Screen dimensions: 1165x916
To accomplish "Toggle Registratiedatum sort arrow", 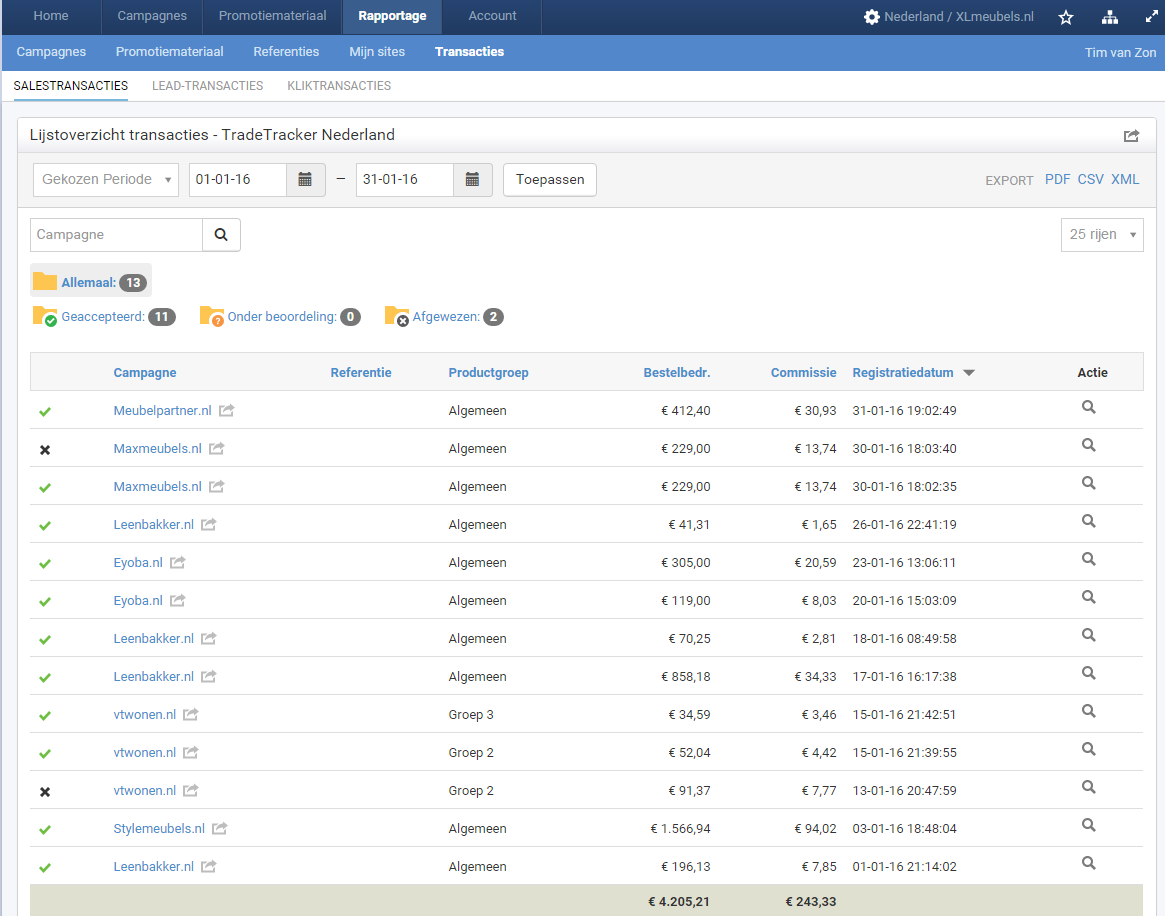I will 969,373.
